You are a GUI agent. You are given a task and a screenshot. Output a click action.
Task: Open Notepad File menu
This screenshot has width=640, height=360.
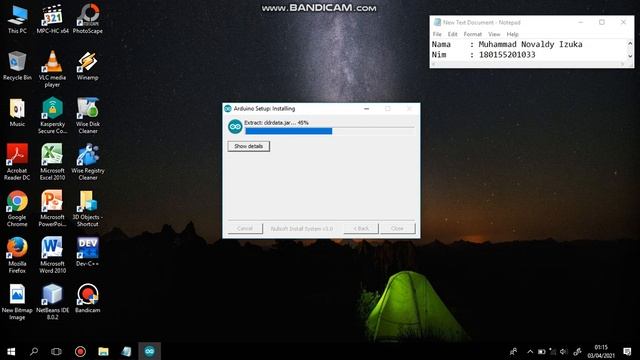tap(437, 34)
